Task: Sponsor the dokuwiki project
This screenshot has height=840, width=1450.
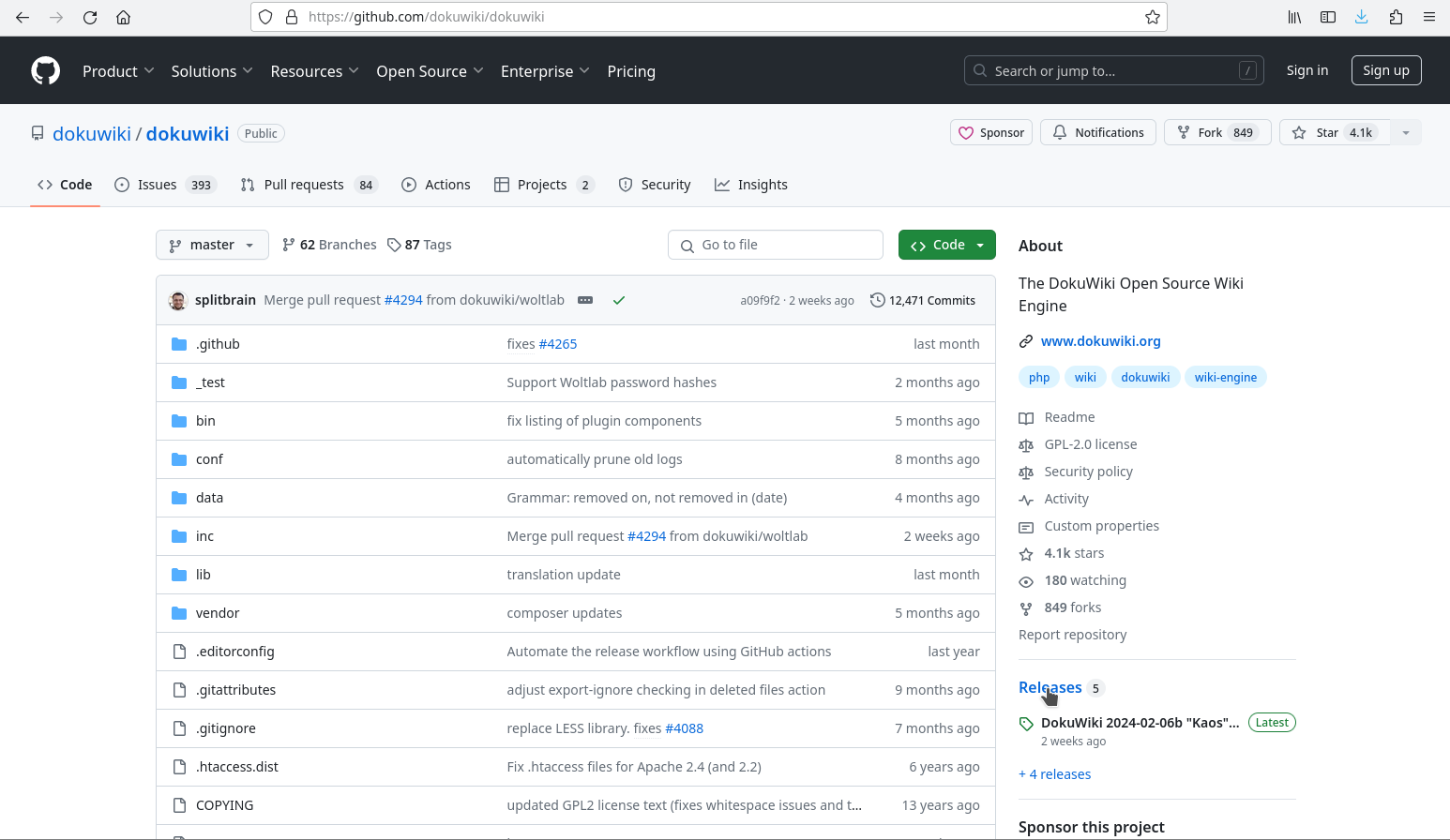Action: click(x=991, y=133)
